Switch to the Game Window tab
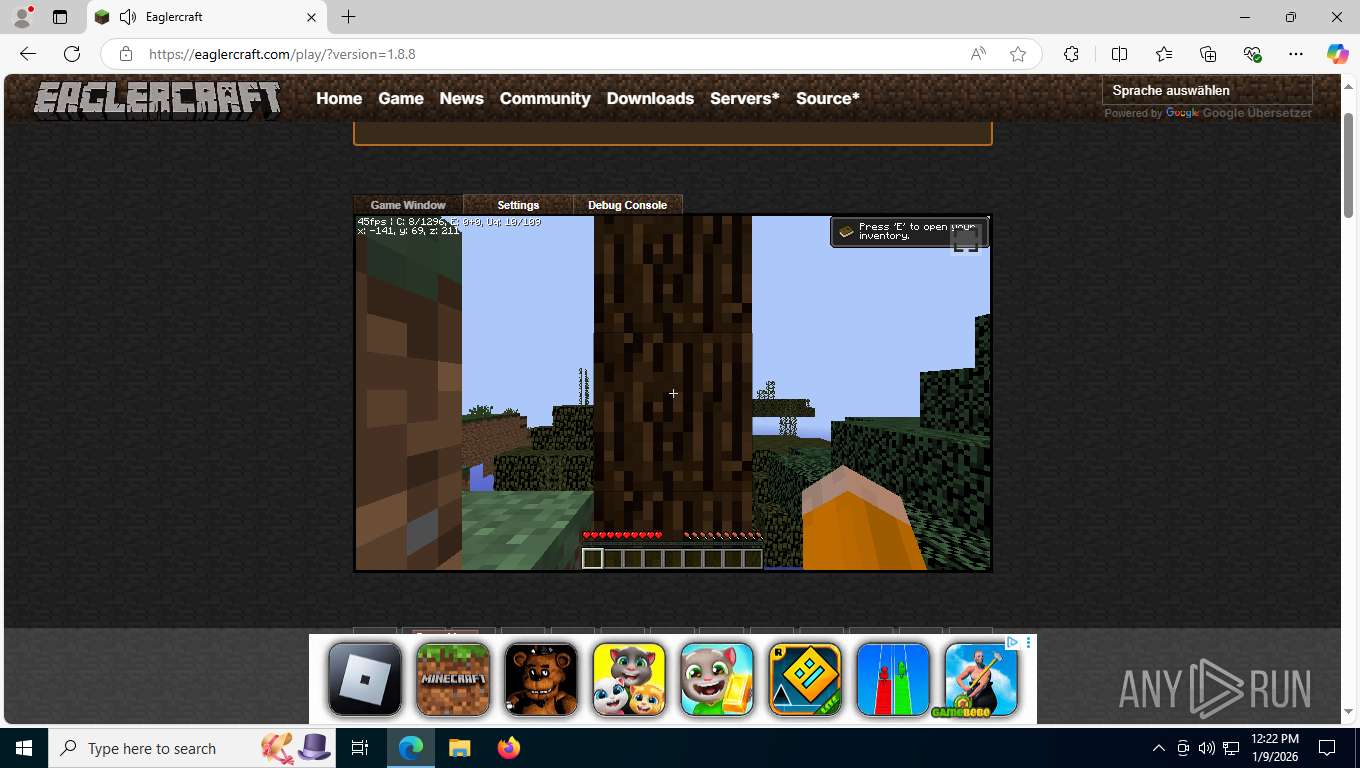The width and height of the screenshot is (1360, 768). coord(408,205)
